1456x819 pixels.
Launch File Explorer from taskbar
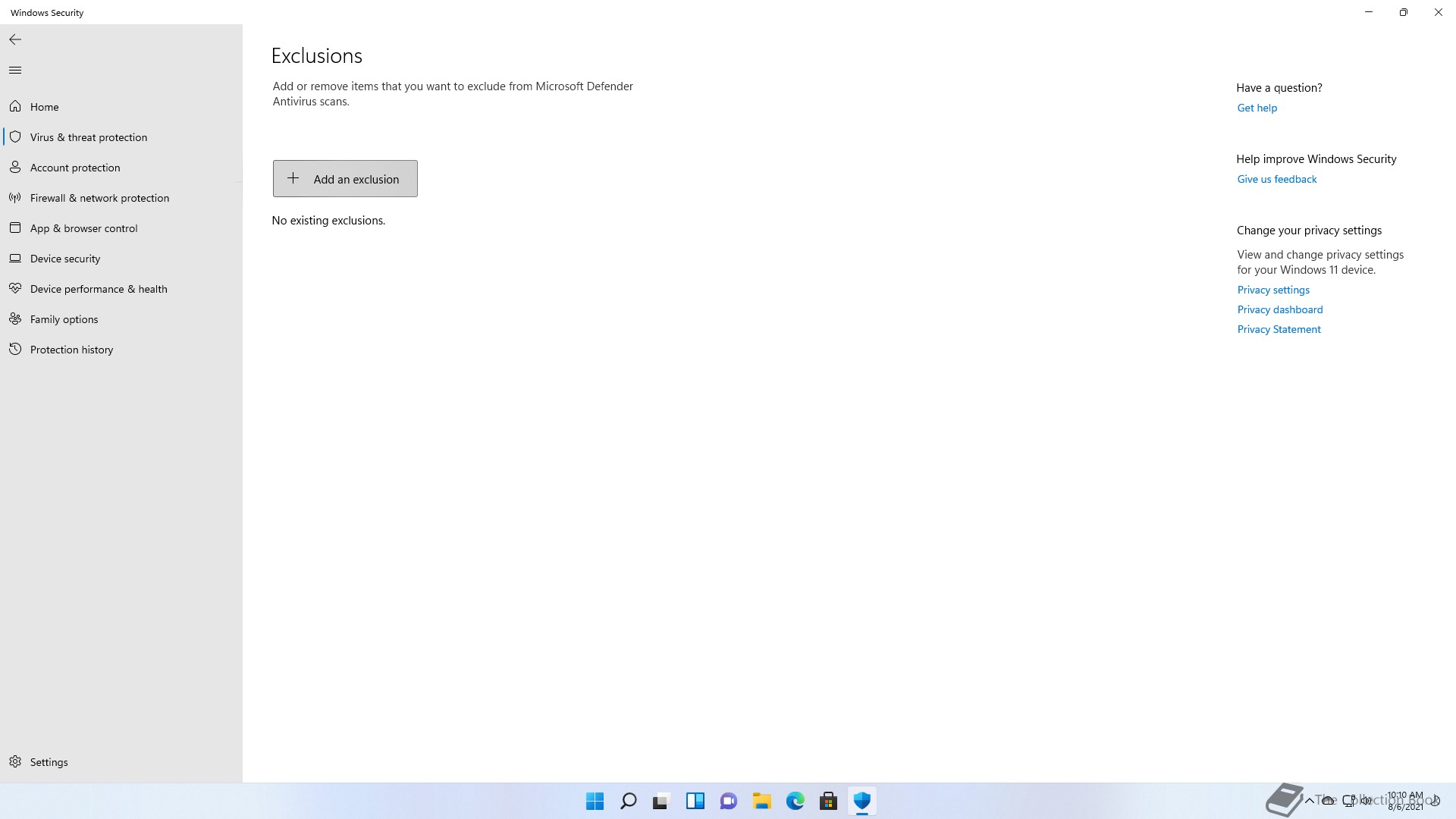coord(762,801)
